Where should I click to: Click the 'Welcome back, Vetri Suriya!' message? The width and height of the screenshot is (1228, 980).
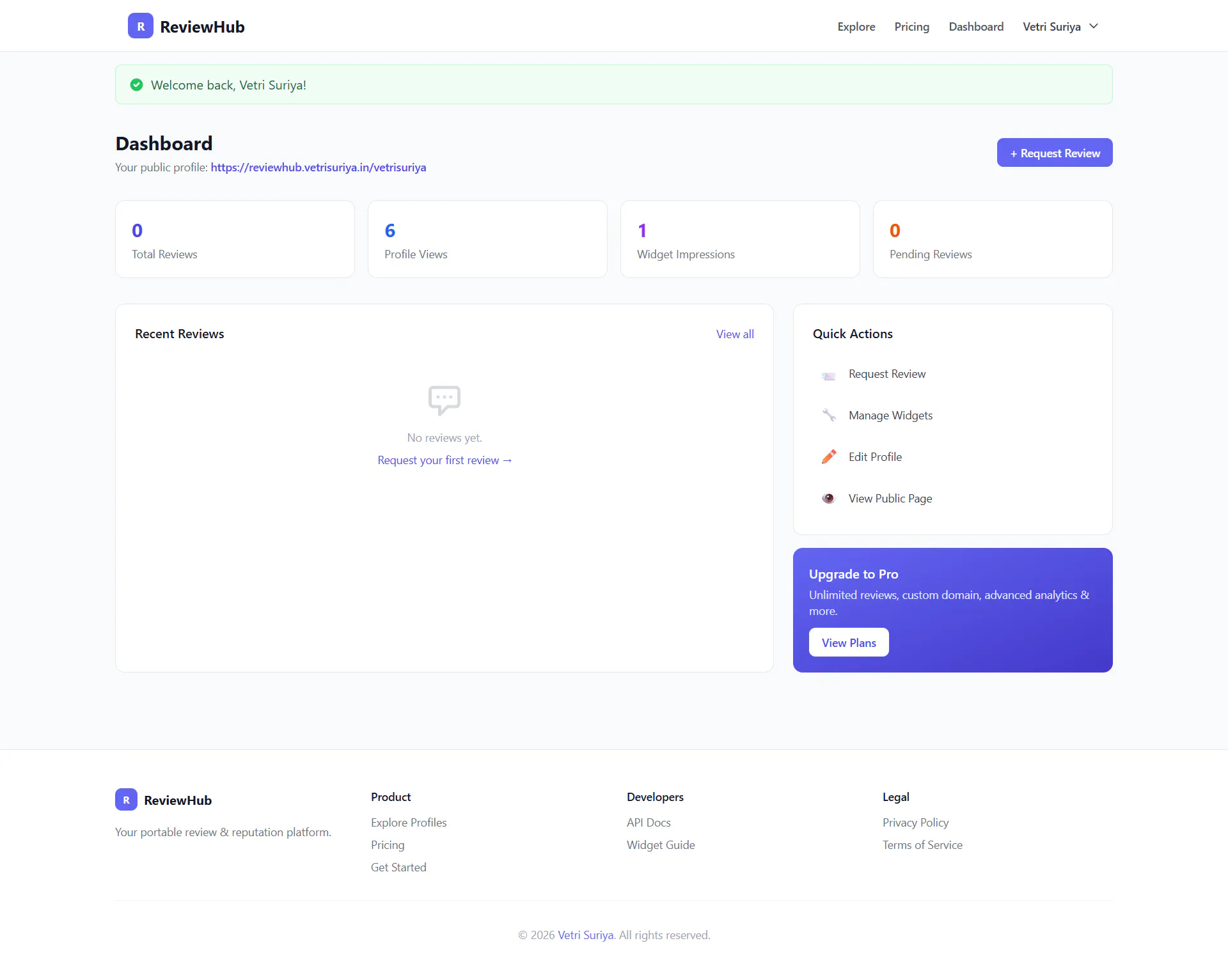[228, 85]
